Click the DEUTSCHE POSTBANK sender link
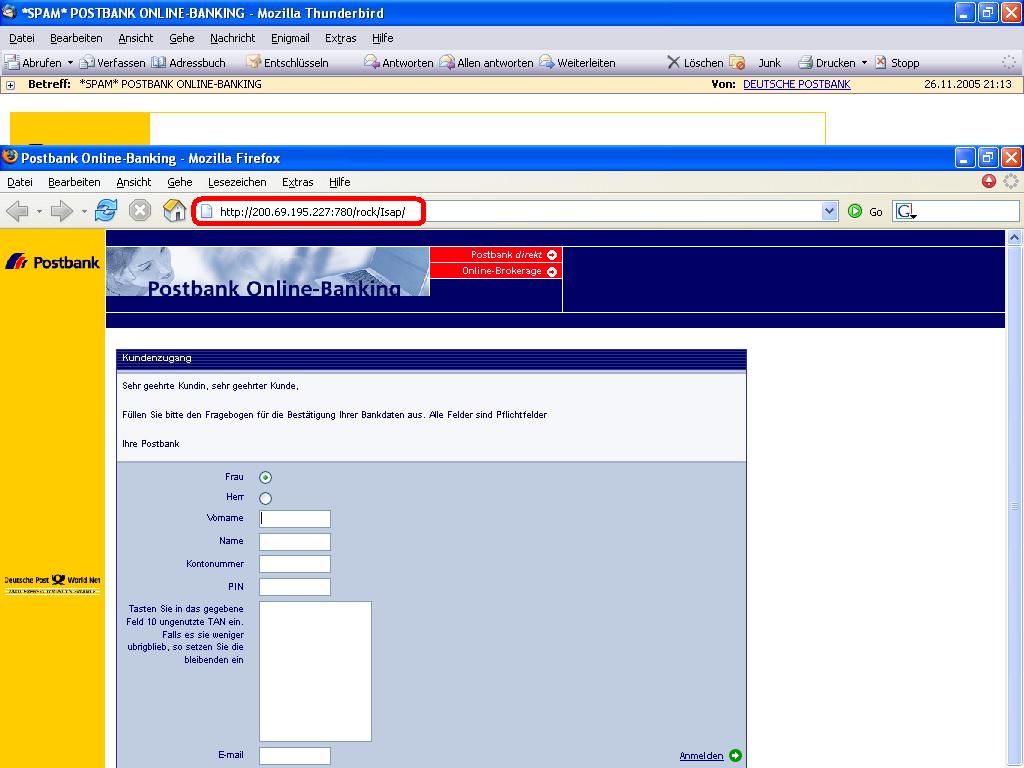Screen dimensions: 1024x768 click(x=797, y=84)
